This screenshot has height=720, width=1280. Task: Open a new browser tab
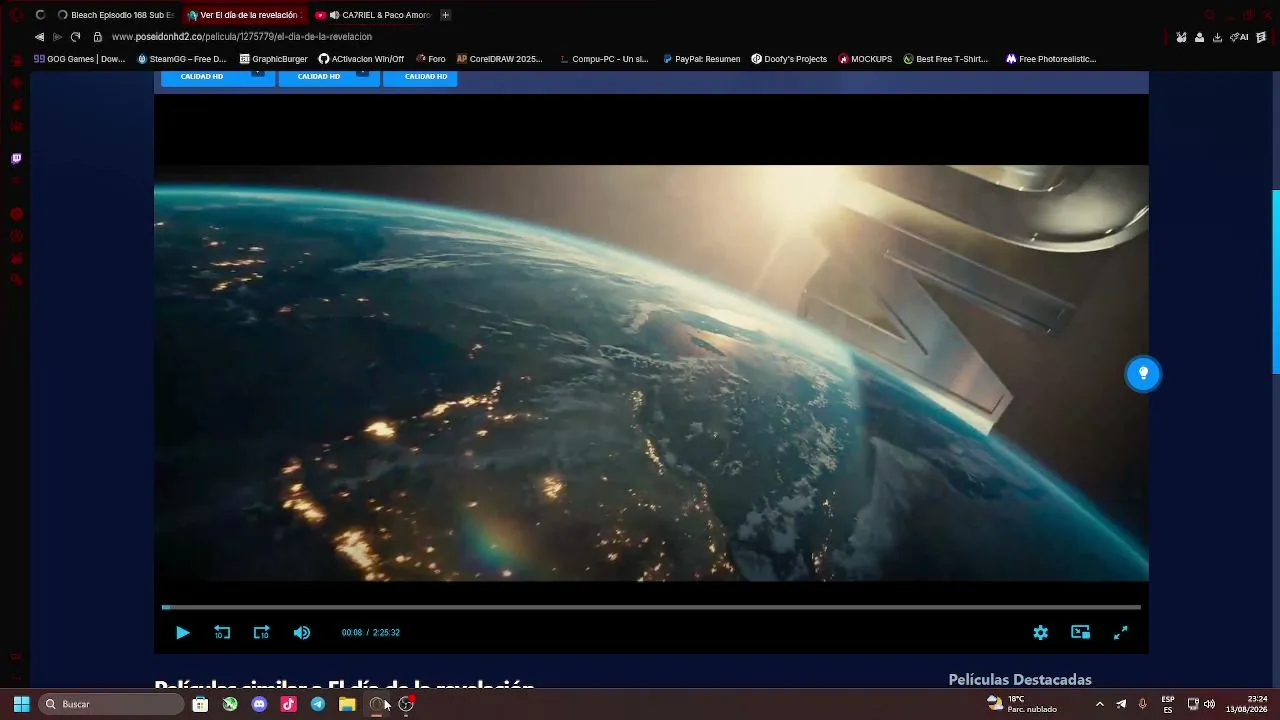(x=445, y=15)
